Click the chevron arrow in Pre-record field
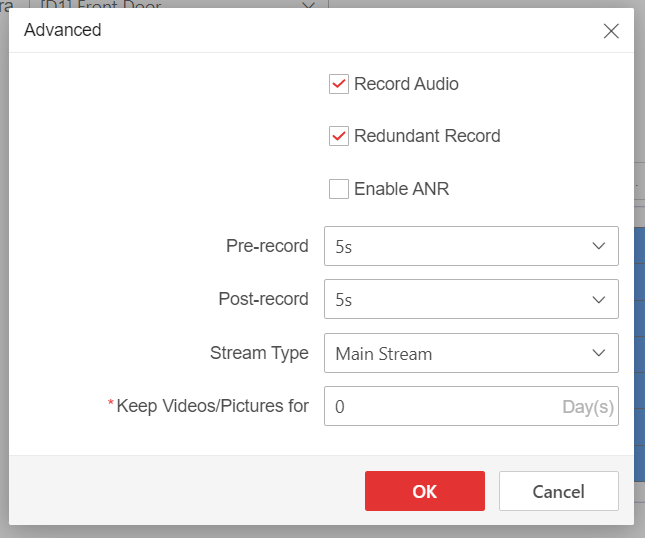 pos(599,246)
